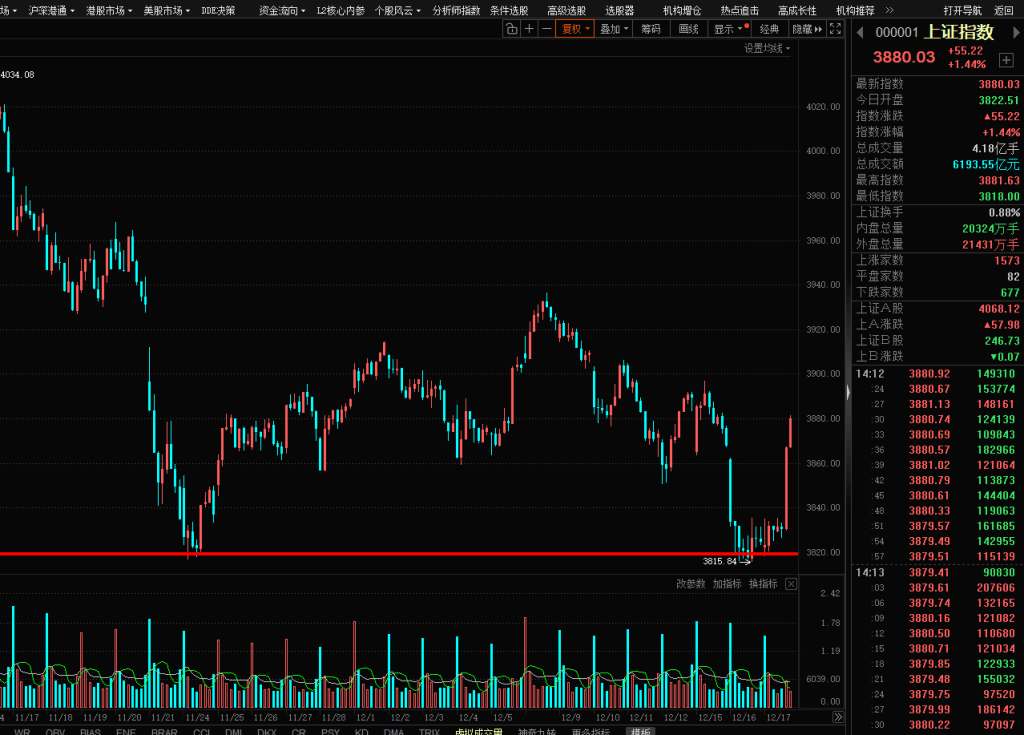
Task: Expand the 叠加 overlay dropdown
Action: (x=614, y=29)
